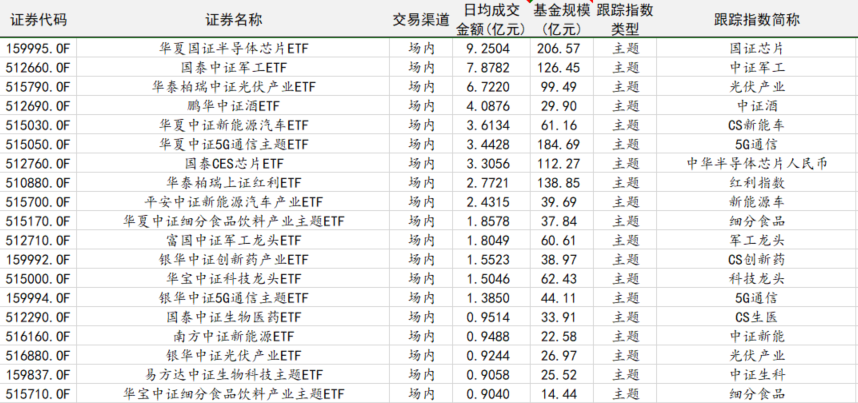858x403 pixels.
Task: Click the name 国泰中证生物医药ETF
Action: (x=234, y=317)
